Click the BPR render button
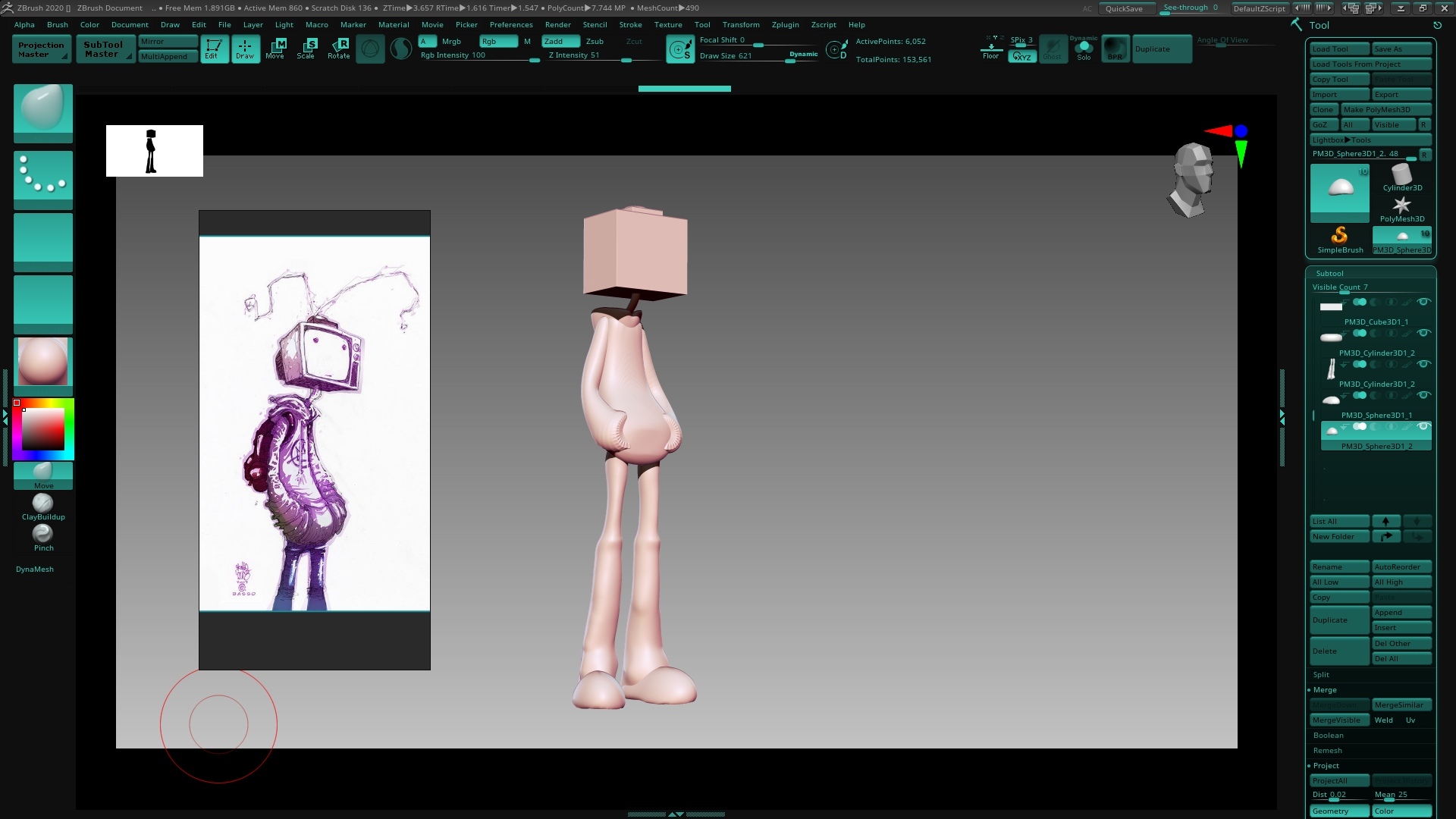1456x819 pixels. 1115,49
